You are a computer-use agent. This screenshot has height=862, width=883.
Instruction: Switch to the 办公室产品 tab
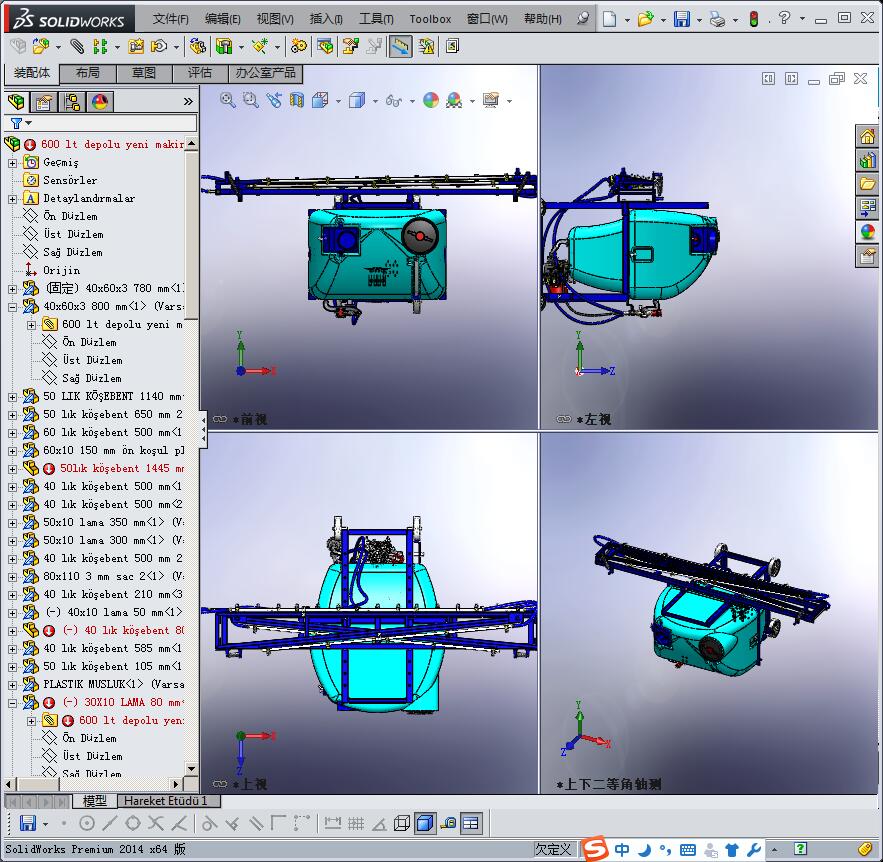pos(265,73)
